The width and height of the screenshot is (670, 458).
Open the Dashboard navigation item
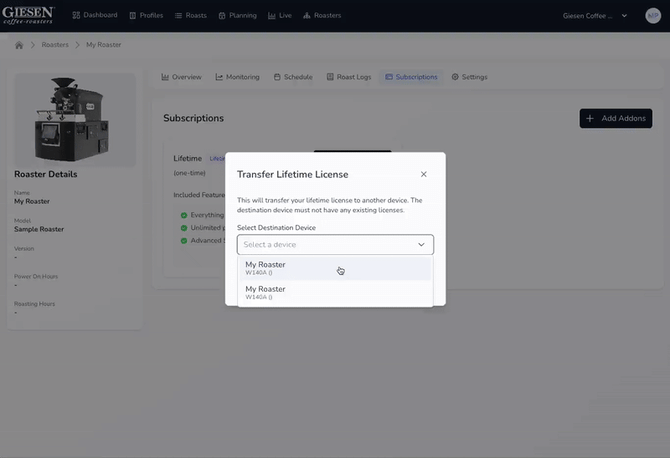pos(95,16)
